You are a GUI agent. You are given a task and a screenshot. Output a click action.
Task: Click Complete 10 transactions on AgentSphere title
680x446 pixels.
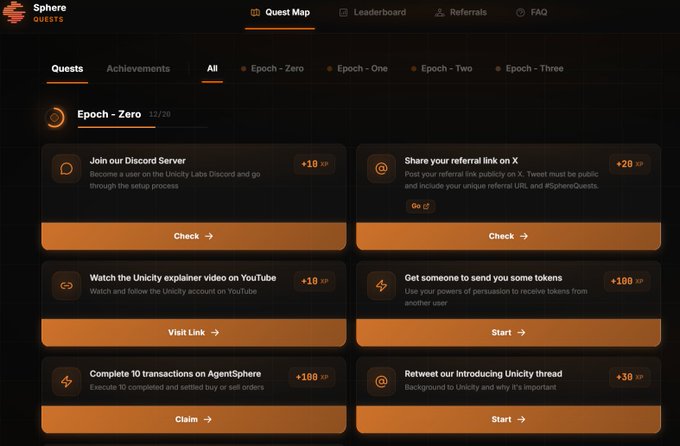click(x=175, y=374)
